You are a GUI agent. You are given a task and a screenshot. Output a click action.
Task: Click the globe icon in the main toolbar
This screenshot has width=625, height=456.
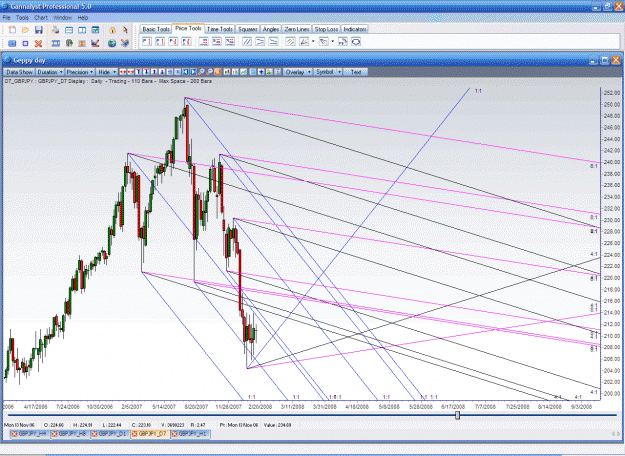tap(112, 43)
